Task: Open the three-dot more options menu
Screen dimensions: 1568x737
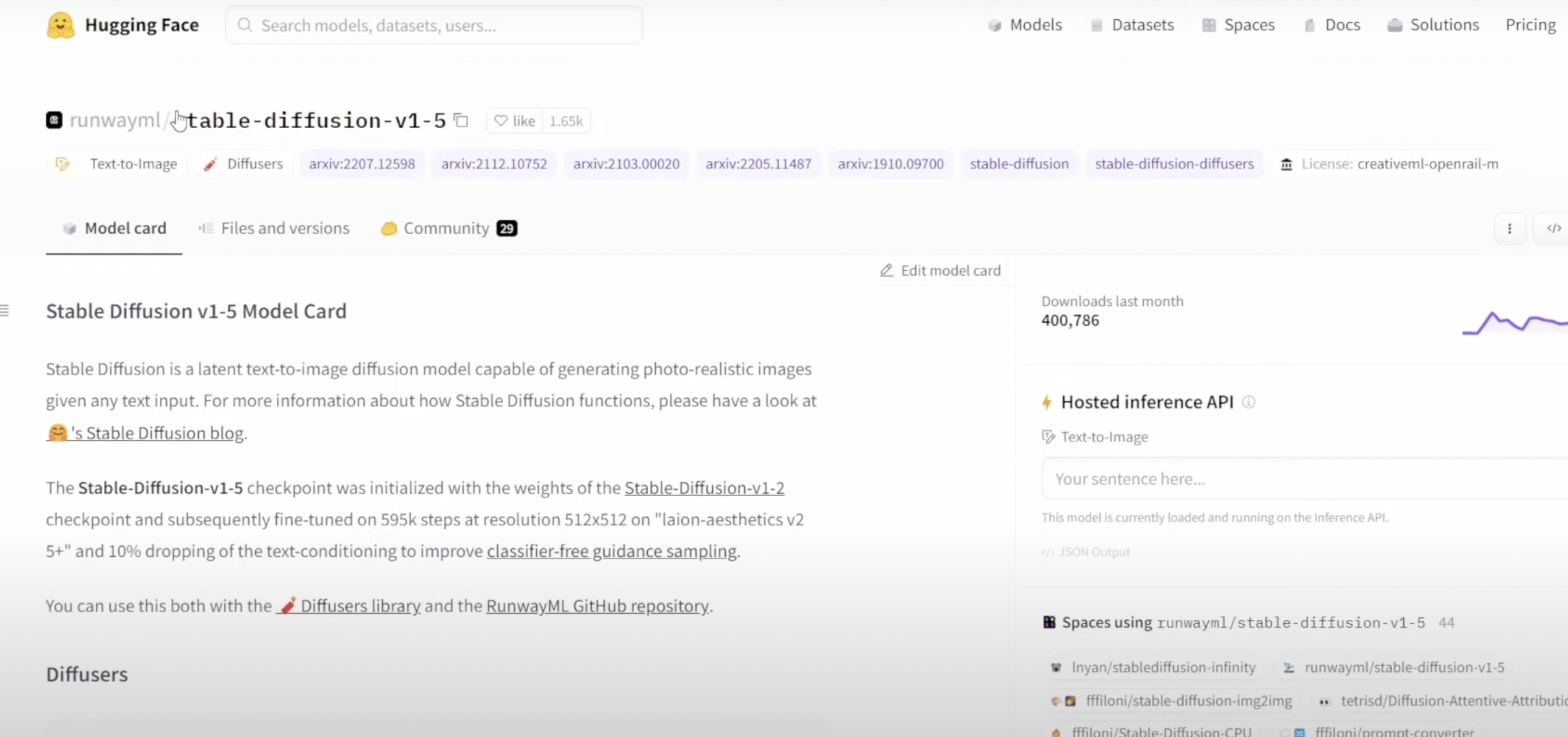Action: 1509,229
